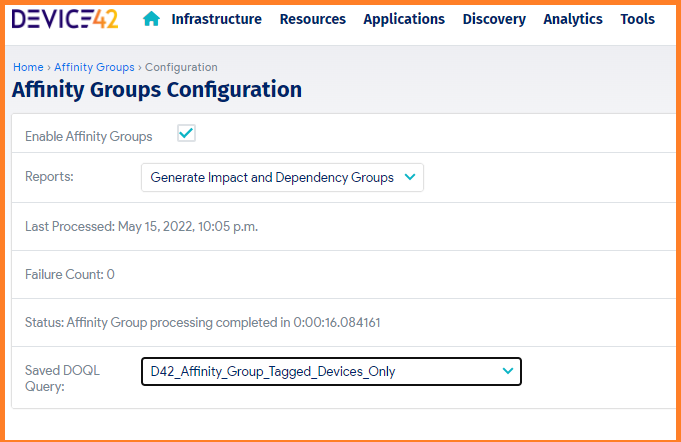This screenshot has height=442, width=681.
Task: Click the Failure Count text
Action: coord(70,274)
